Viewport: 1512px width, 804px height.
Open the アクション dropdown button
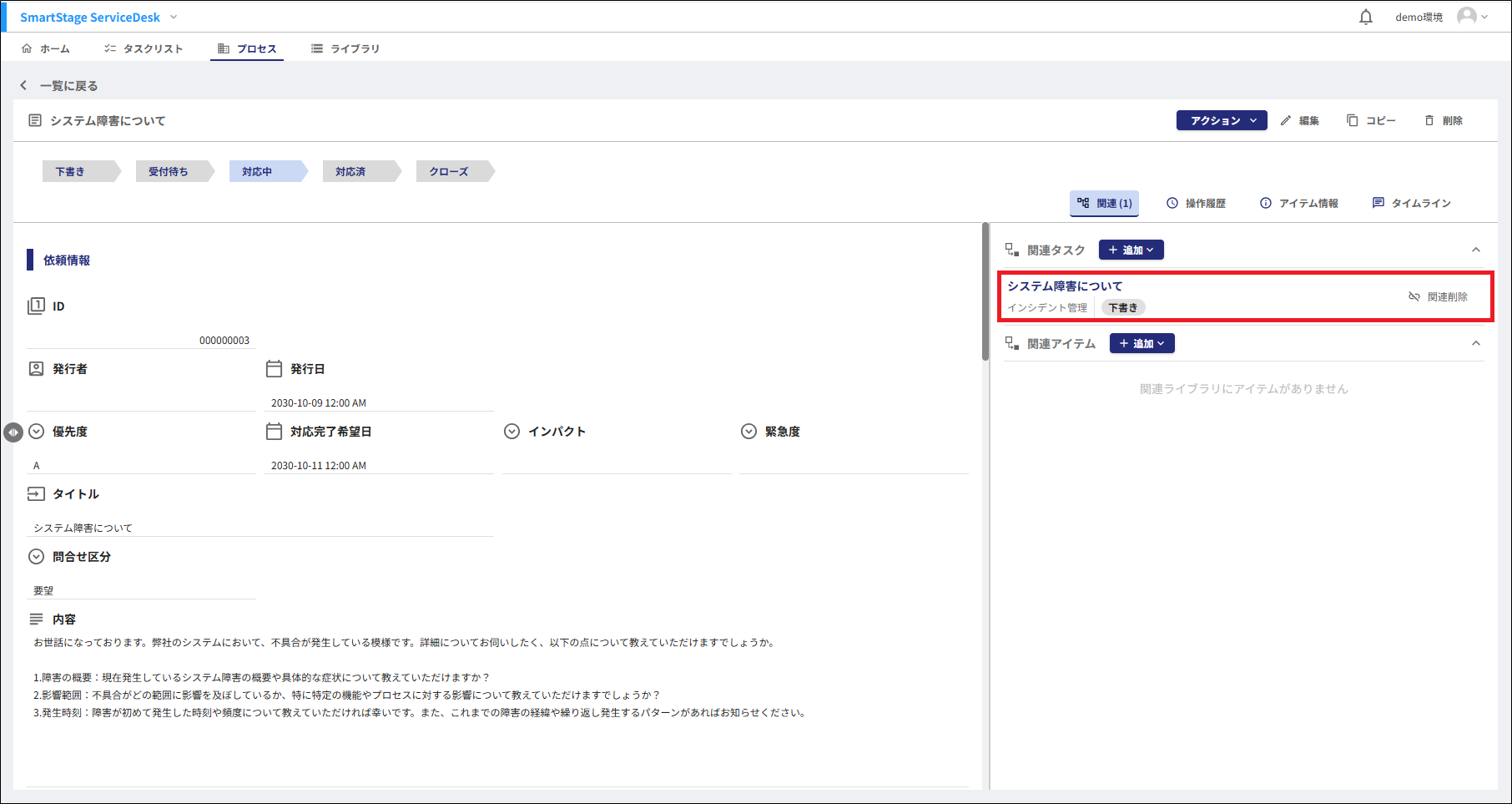[1222, 121]
